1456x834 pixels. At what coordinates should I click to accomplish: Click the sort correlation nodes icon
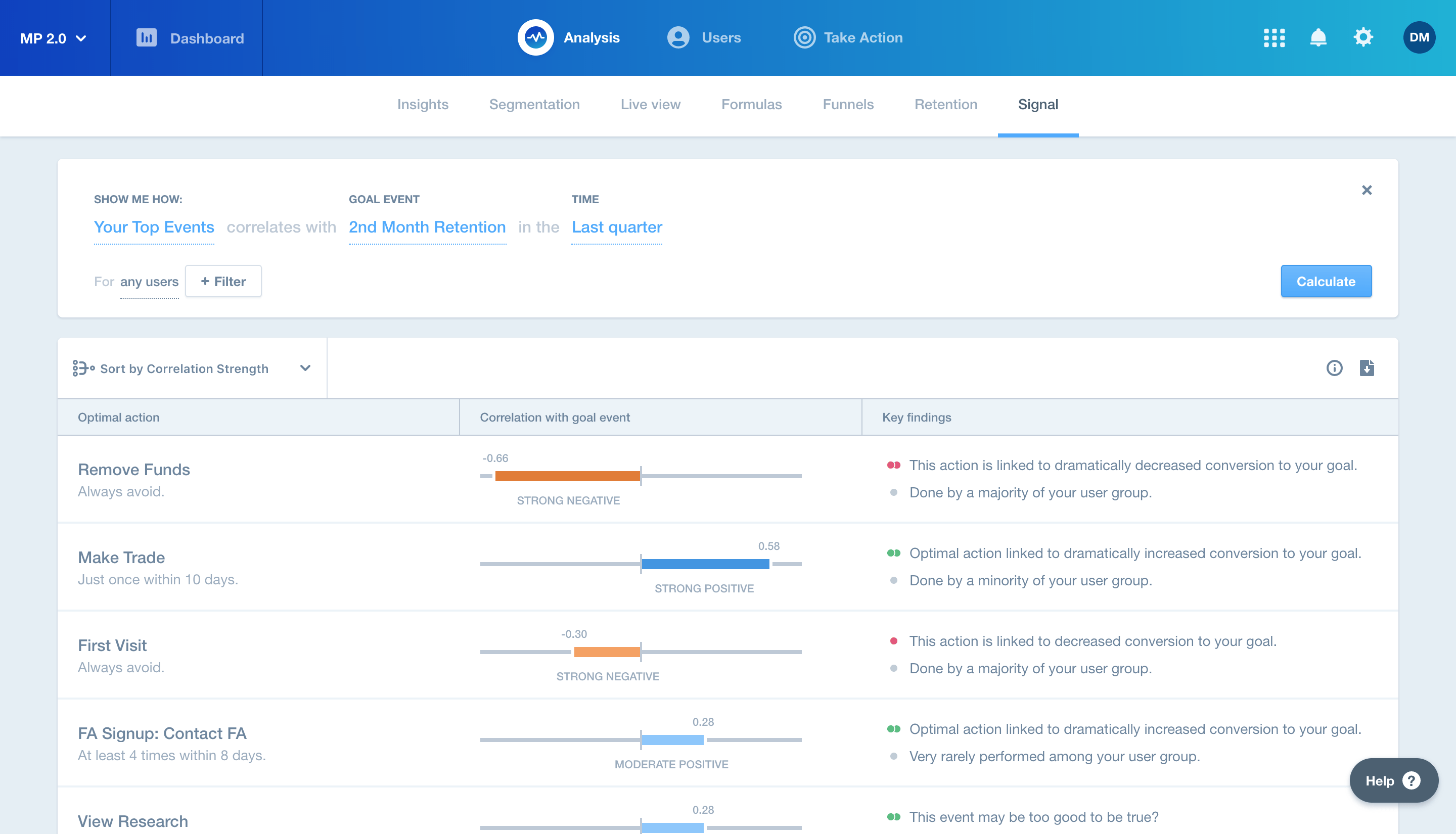(x=83, y=368)
